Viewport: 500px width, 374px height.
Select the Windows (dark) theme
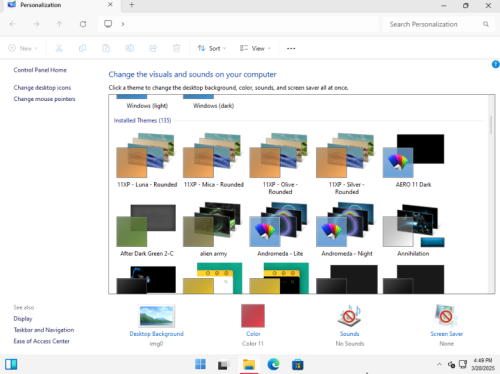click(213, 103)
